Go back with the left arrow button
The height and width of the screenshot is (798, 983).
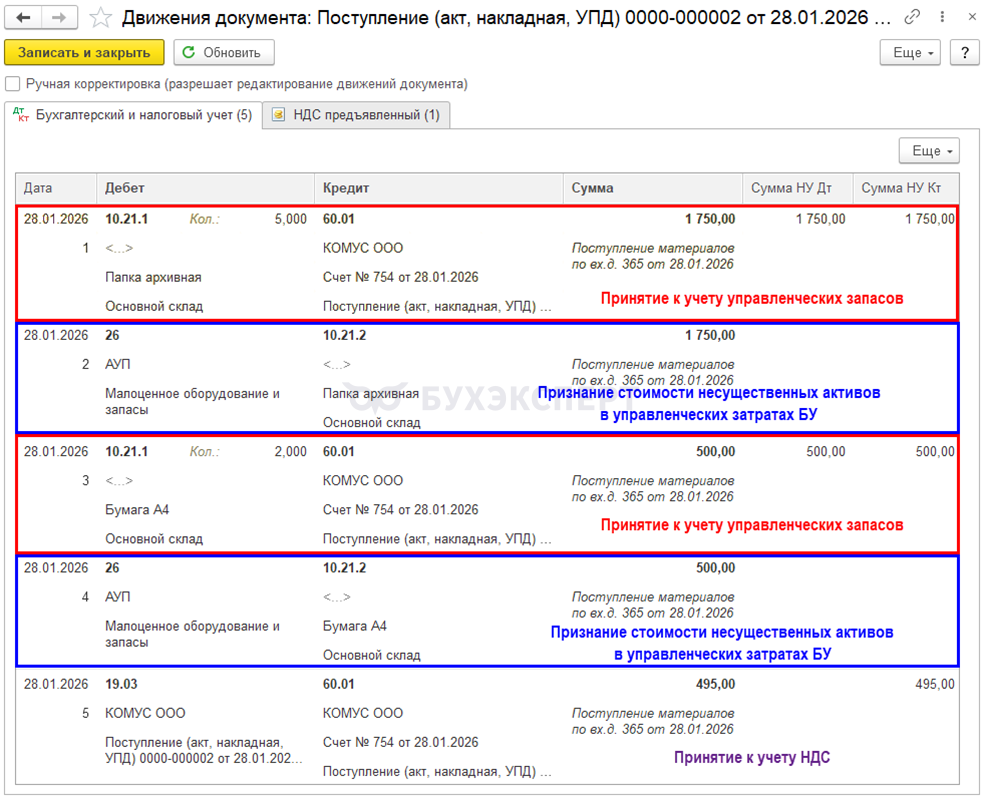(x=23, y=18)
